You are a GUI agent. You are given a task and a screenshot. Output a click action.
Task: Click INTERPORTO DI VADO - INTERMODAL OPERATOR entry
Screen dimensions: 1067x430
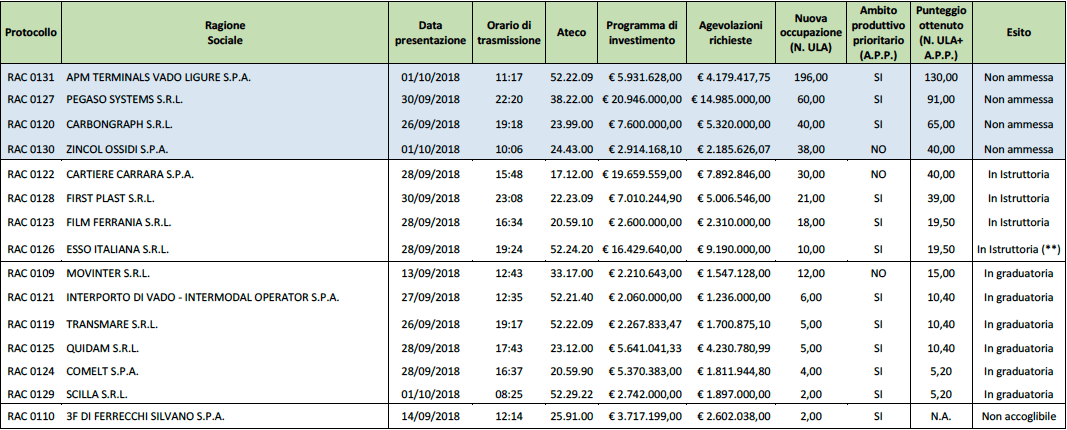click(203, 297)
